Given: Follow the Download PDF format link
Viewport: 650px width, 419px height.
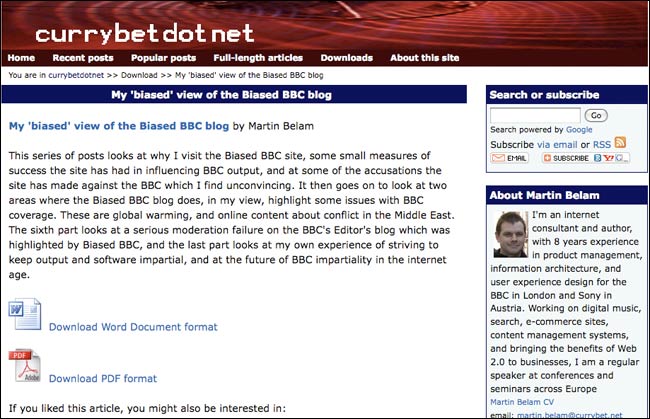Looking at the screenshot, I should [x=103, y=378].
